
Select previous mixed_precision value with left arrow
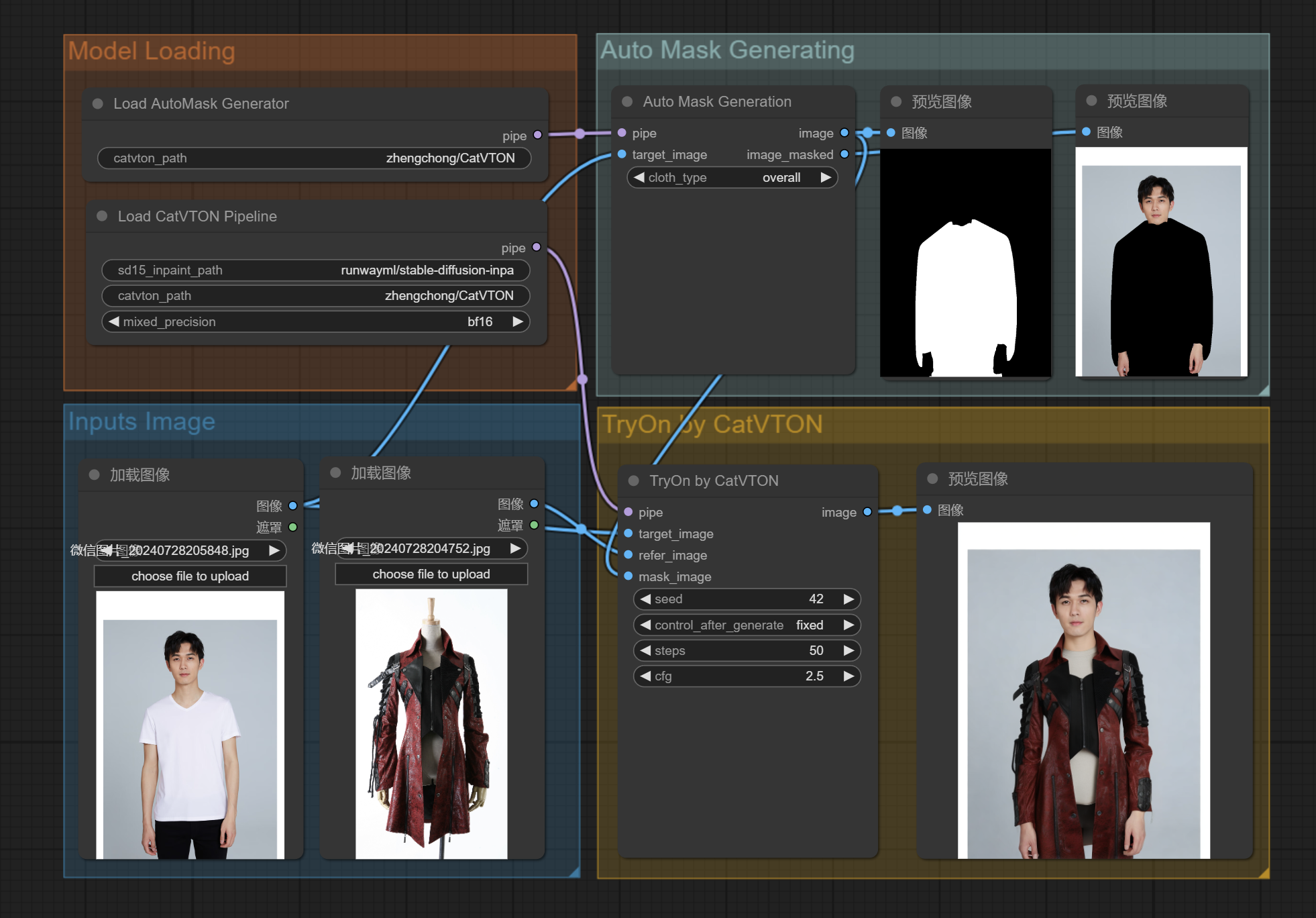tap(114, 322)
